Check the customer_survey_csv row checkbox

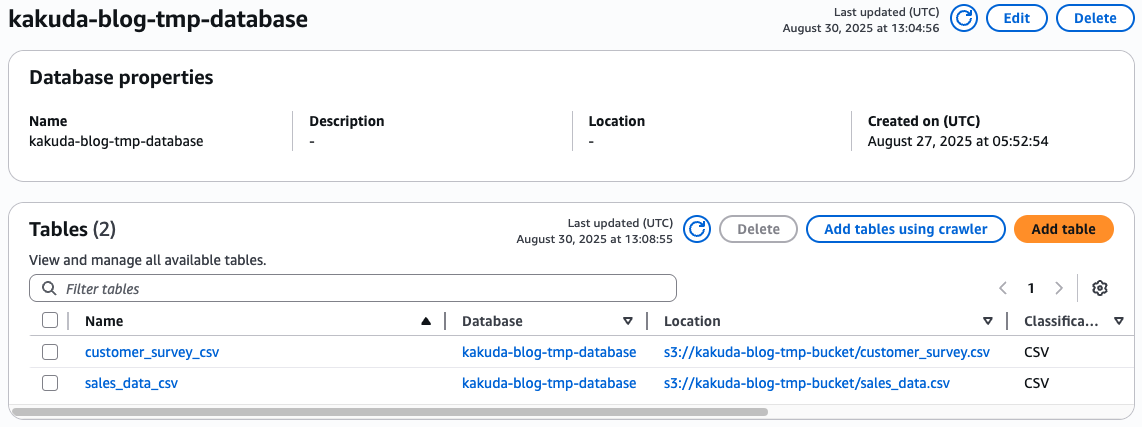(50, 352)
